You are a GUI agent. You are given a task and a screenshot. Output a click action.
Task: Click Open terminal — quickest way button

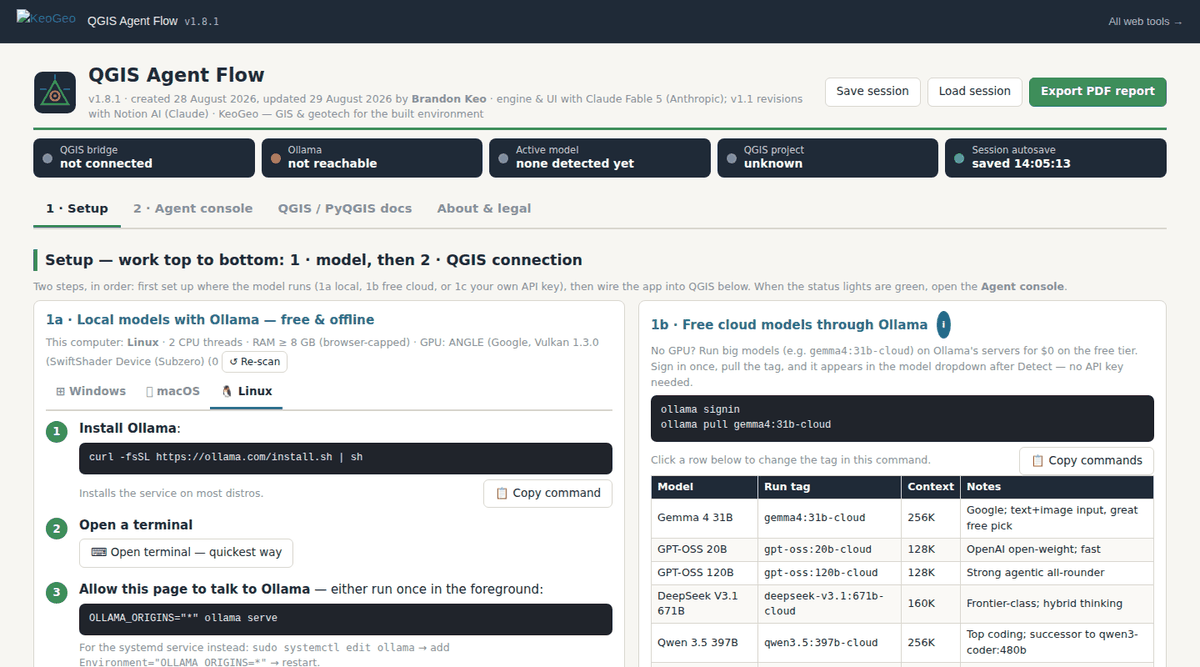coord(186,552)
